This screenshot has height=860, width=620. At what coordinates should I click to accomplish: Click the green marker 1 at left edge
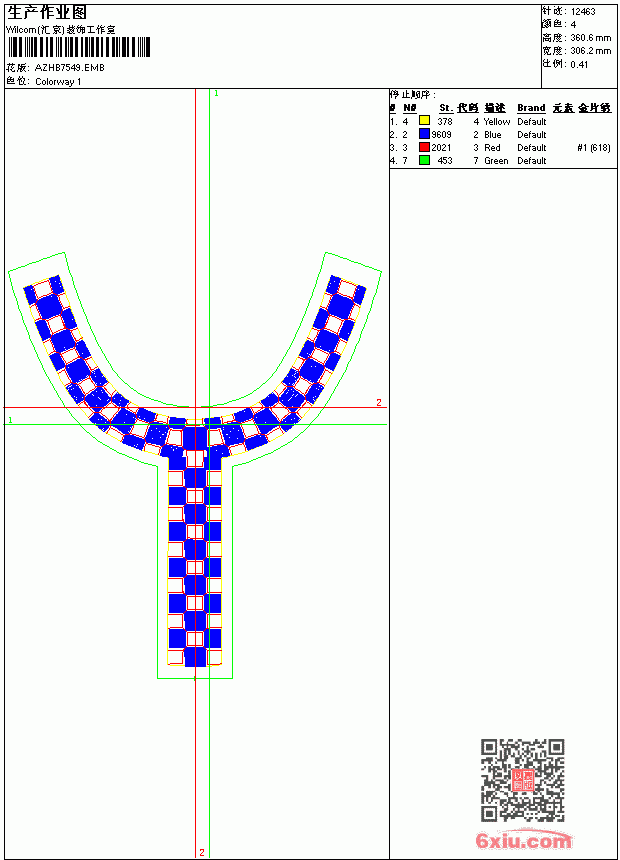10,420
